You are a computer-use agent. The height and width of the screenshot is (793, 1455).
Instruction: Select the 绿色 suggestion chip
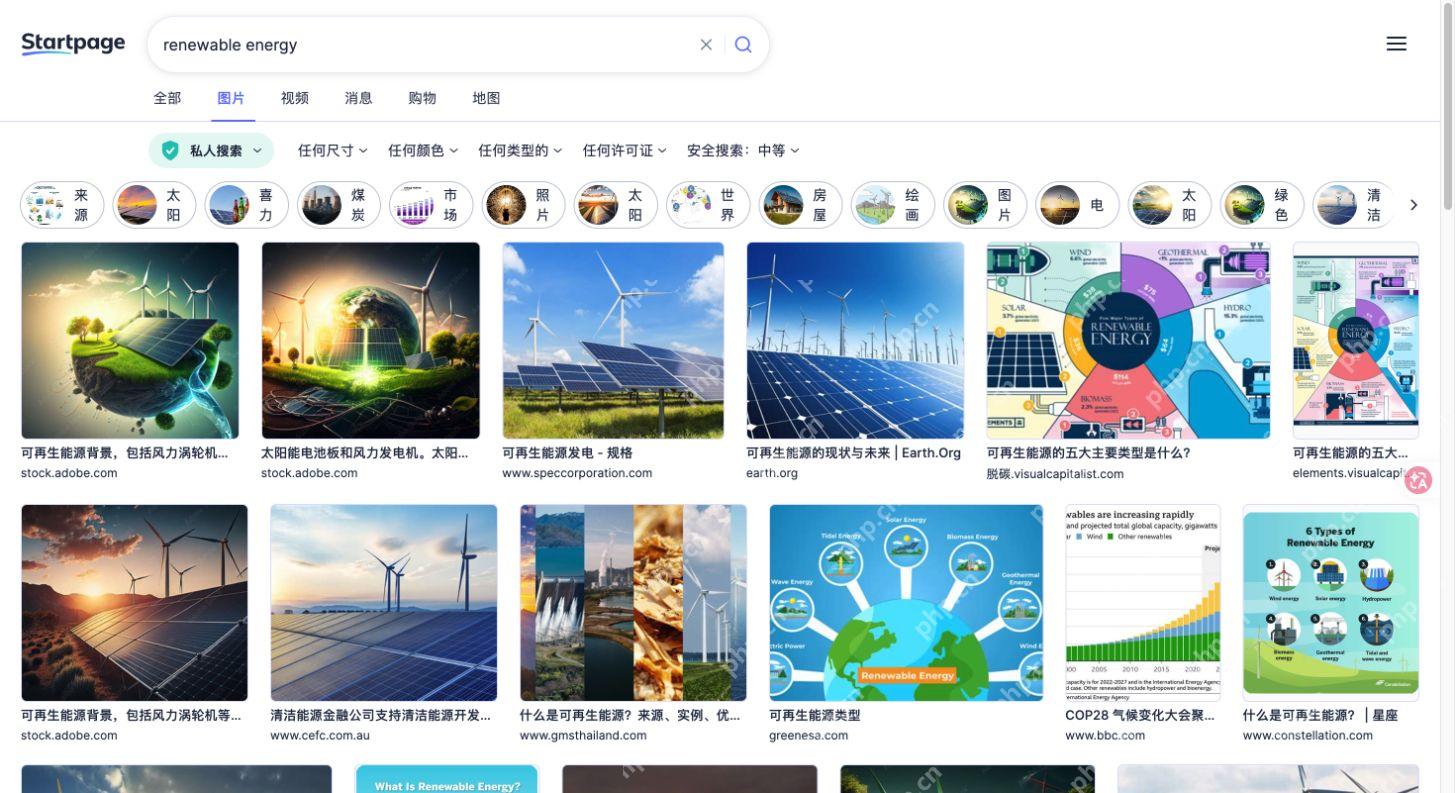(x=1262, y=205)
